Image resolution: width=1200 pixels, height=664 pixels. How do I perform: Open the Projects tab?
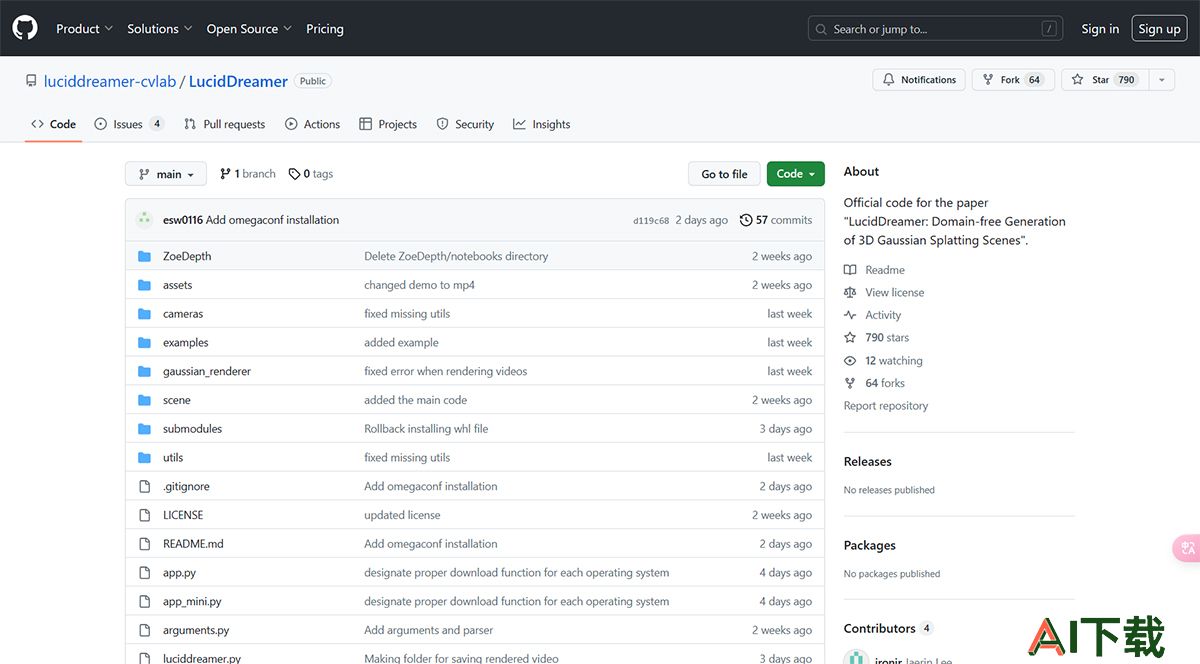click(x=388, y=124)
